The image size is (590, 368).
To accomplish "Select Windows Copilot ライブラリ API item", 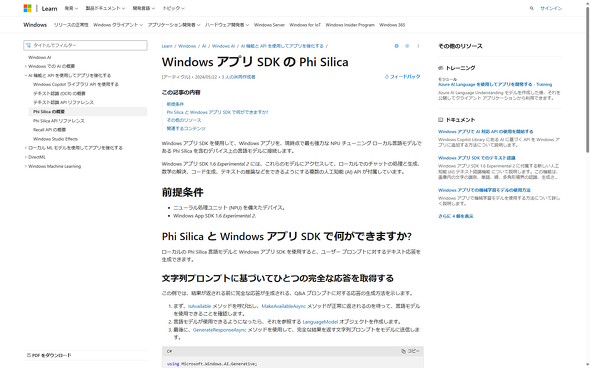I will click(76, 84).
